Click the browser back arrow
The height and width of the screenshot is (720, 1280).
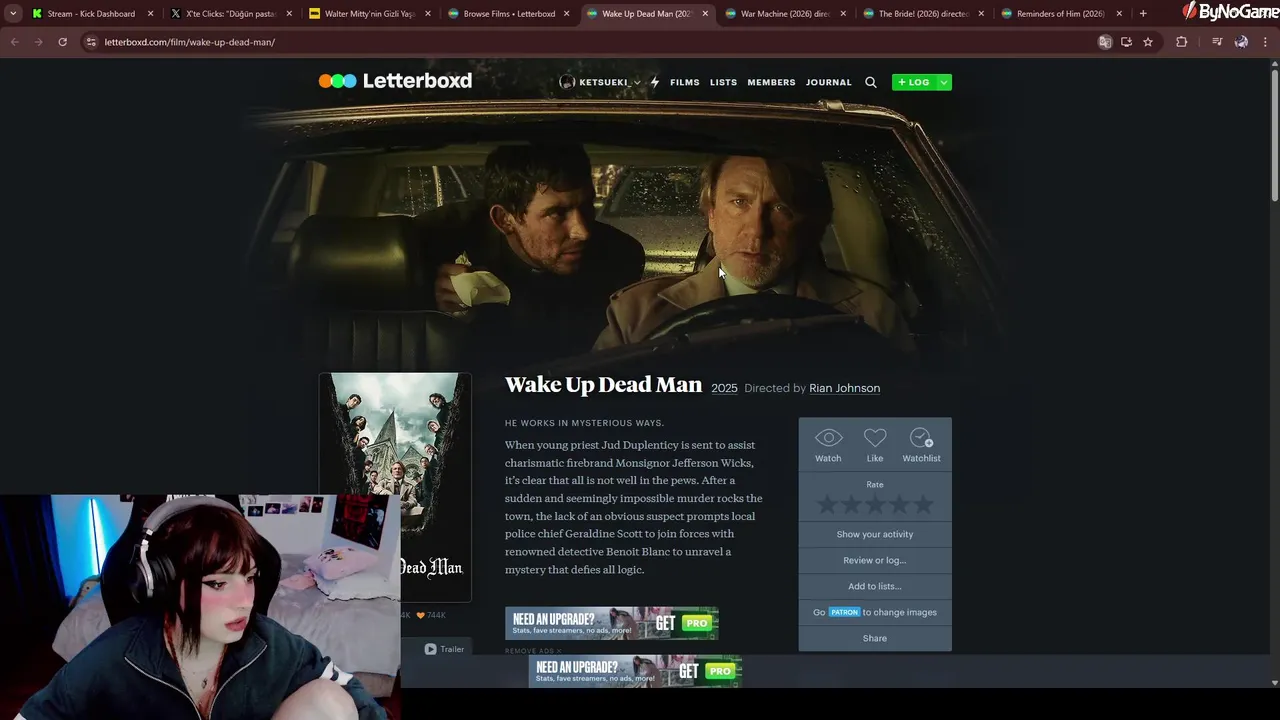[14, 42]
